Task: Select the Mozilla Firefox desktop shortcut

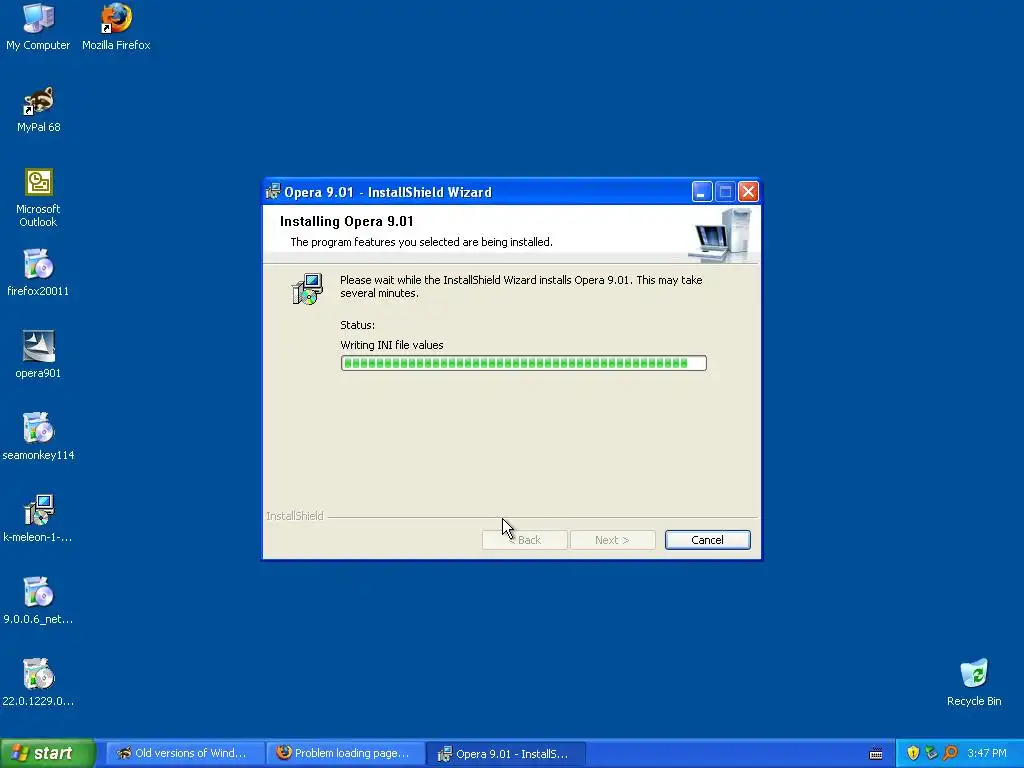Action: point(116,27)
